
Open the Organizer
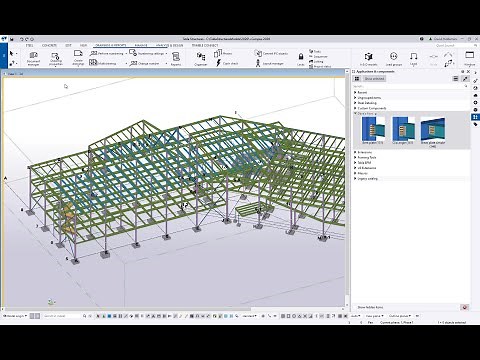(x=201, y=59)
